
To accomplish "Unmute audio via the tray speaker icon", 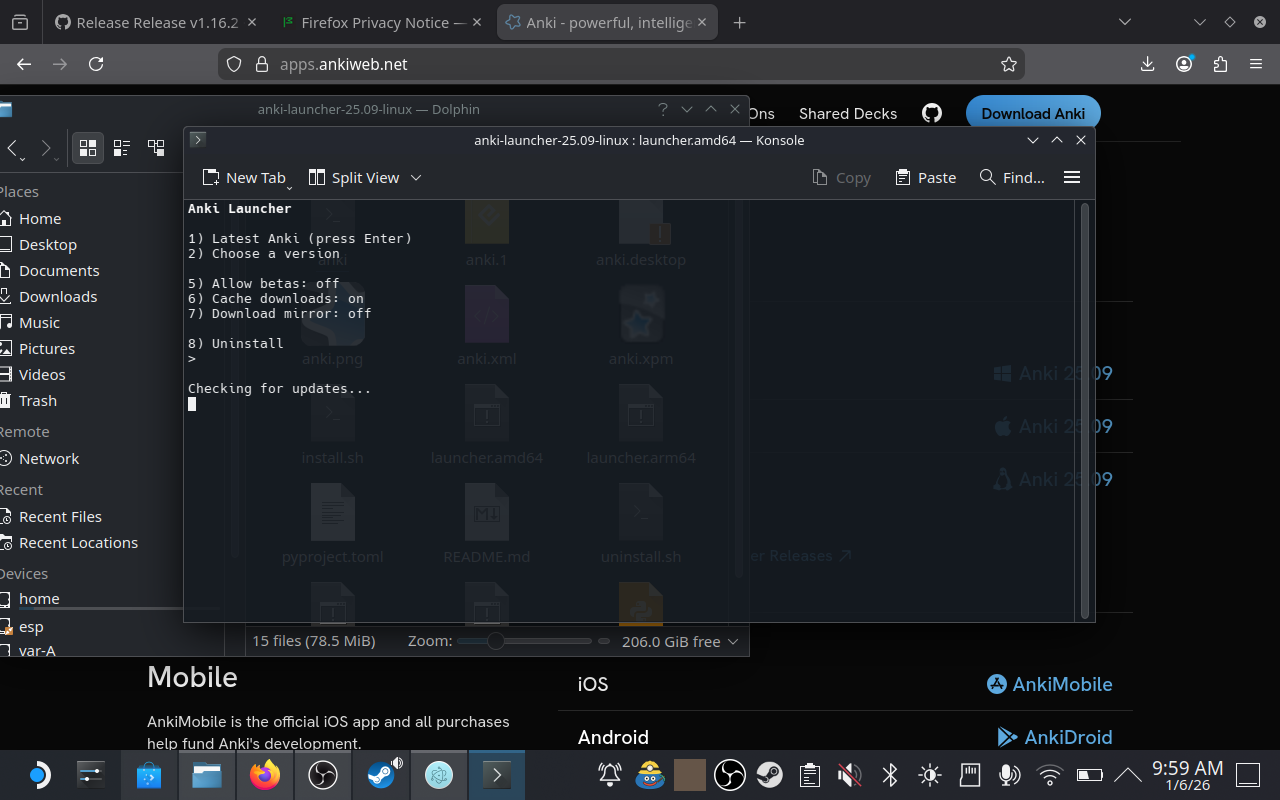I will coord(849,775).
